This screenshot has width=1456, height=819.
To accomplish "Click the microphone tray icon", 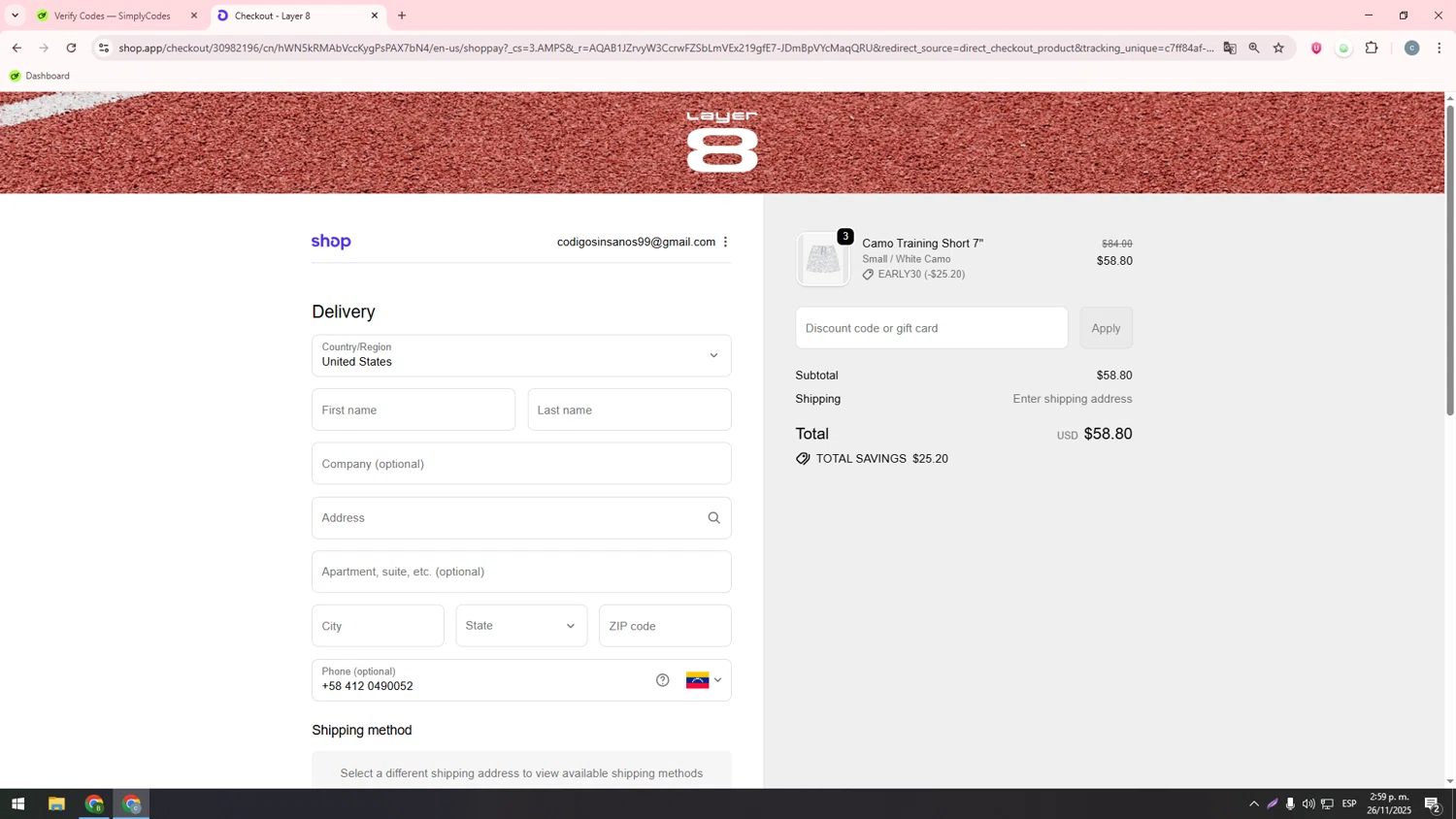I will click(1290, 804).
